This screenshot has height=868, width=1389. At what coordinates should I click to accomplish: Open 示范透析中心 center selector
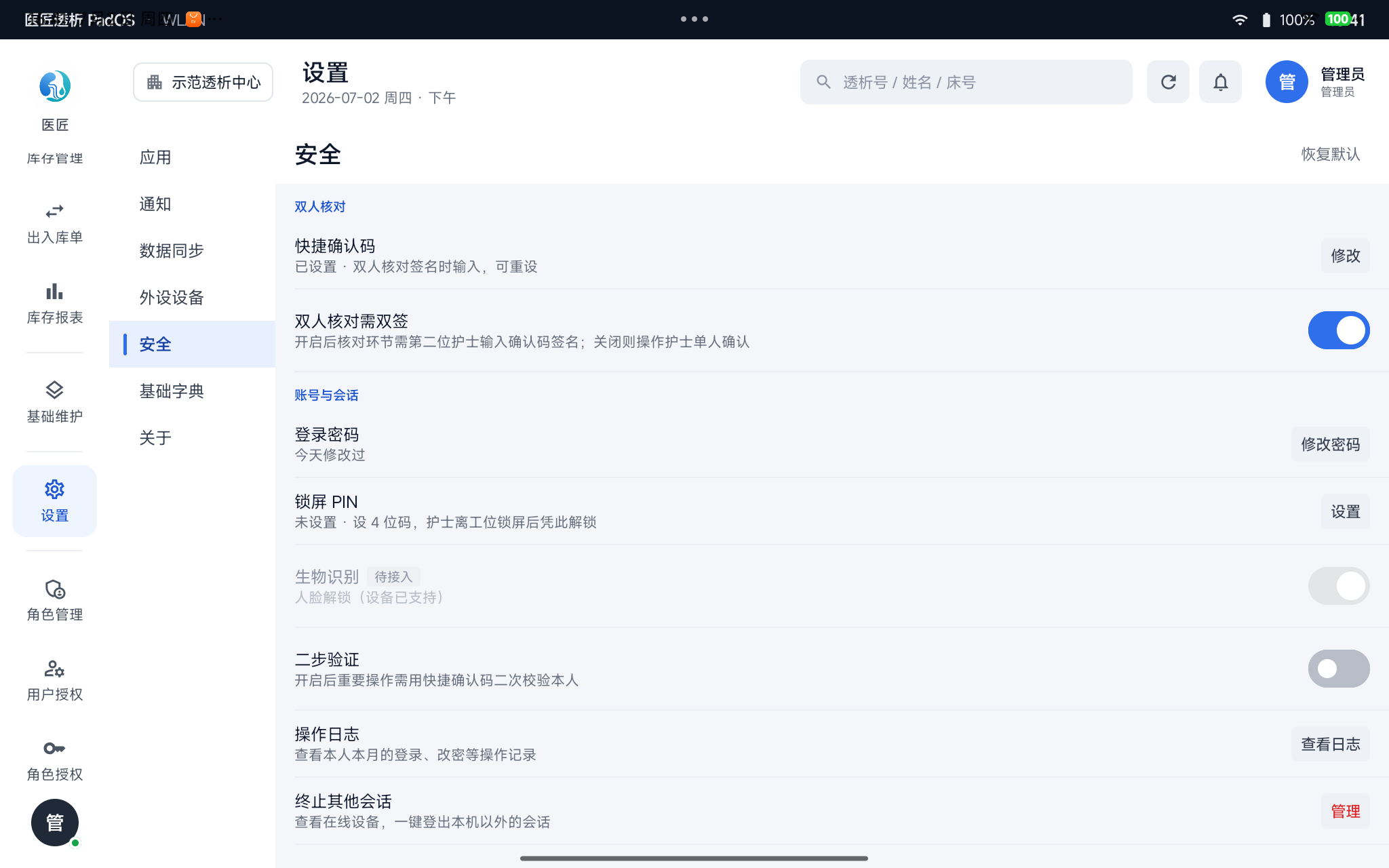pyautogui.click(x=203, y=82)
